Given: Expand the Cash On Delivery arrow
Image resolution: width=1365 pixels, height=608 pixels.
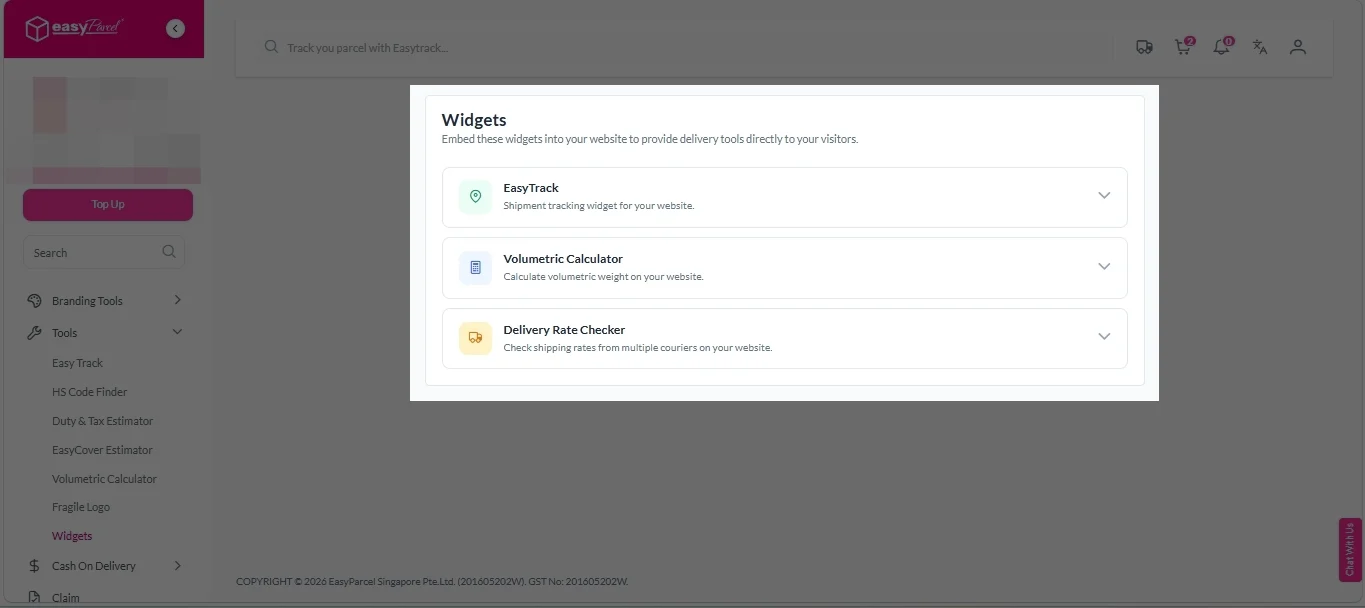Looking at the screenshot, I should [177, 565].
